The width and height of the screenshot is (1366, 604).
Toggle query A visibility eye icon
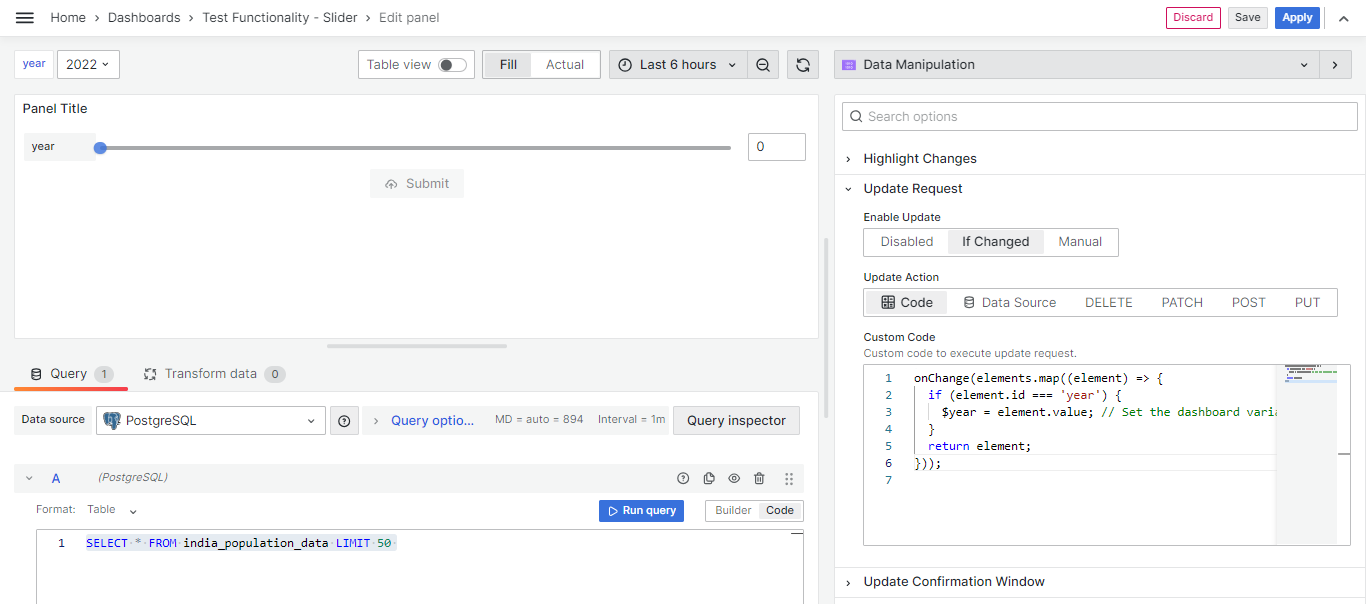pyautogui.click(x=734, y=479)
